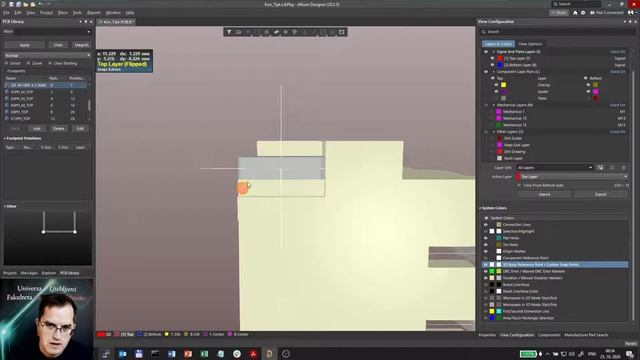Image resolution: width=640 pixels, height=360 pixels.
Task: Open the Reports menu
Action: tap(94, 13)
